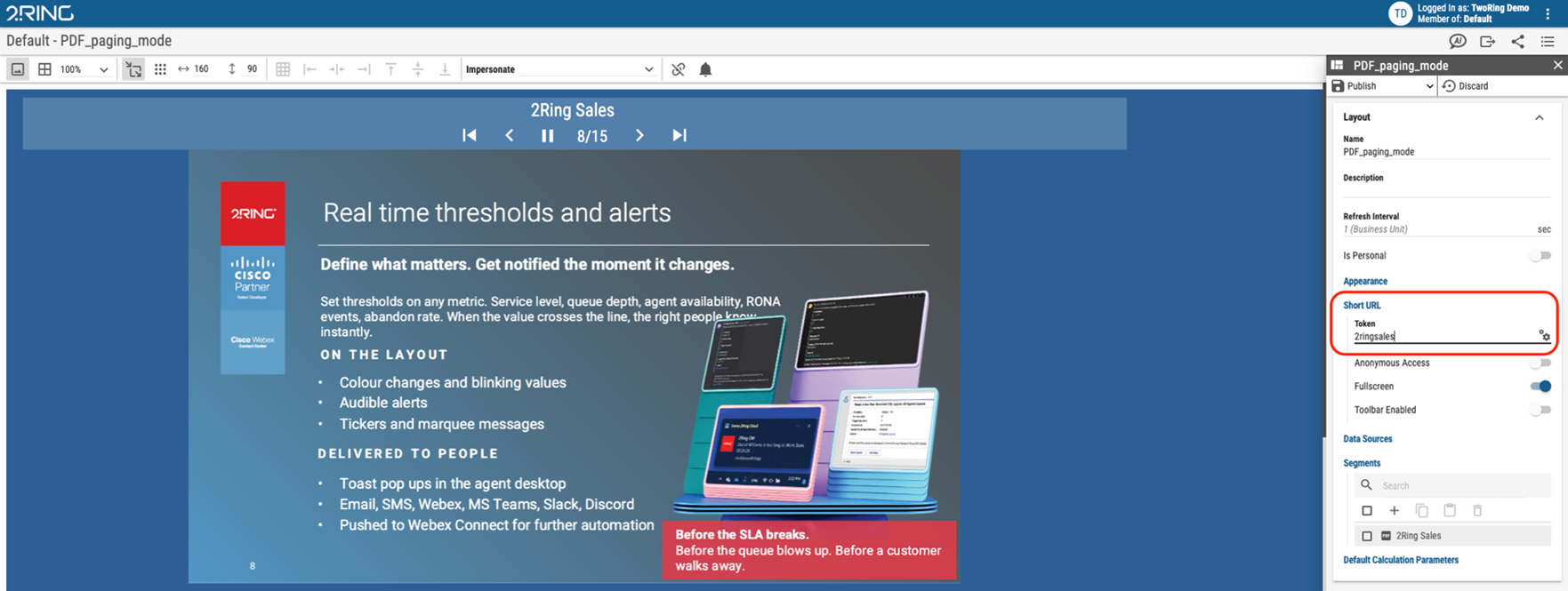This screenshot has width=1568, height=591.
Task: Click the Token field 2ringsales
Action: [1444, 337]
